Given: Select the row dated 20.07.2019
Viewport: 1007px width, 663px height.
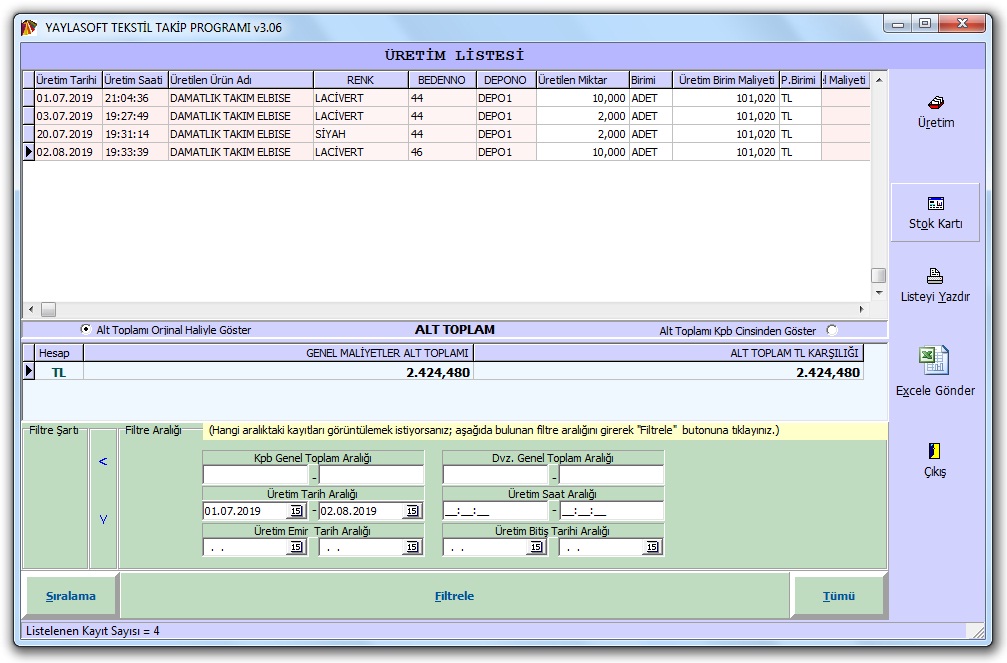Looking at the screenshot, I should [446, 134].
